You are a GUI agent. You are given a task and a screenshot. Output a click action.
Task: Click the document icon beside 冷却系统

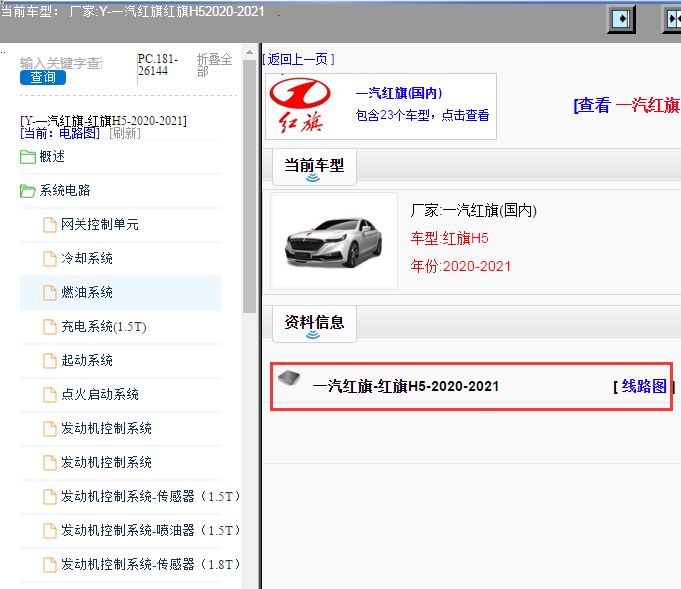click(50, 259)
